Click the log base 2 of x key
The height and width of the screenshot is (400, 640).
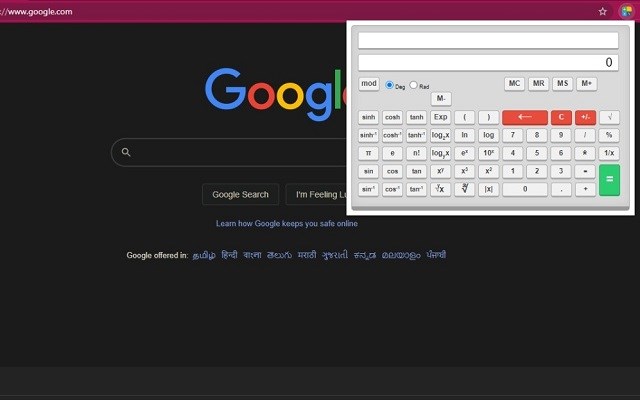440,135
